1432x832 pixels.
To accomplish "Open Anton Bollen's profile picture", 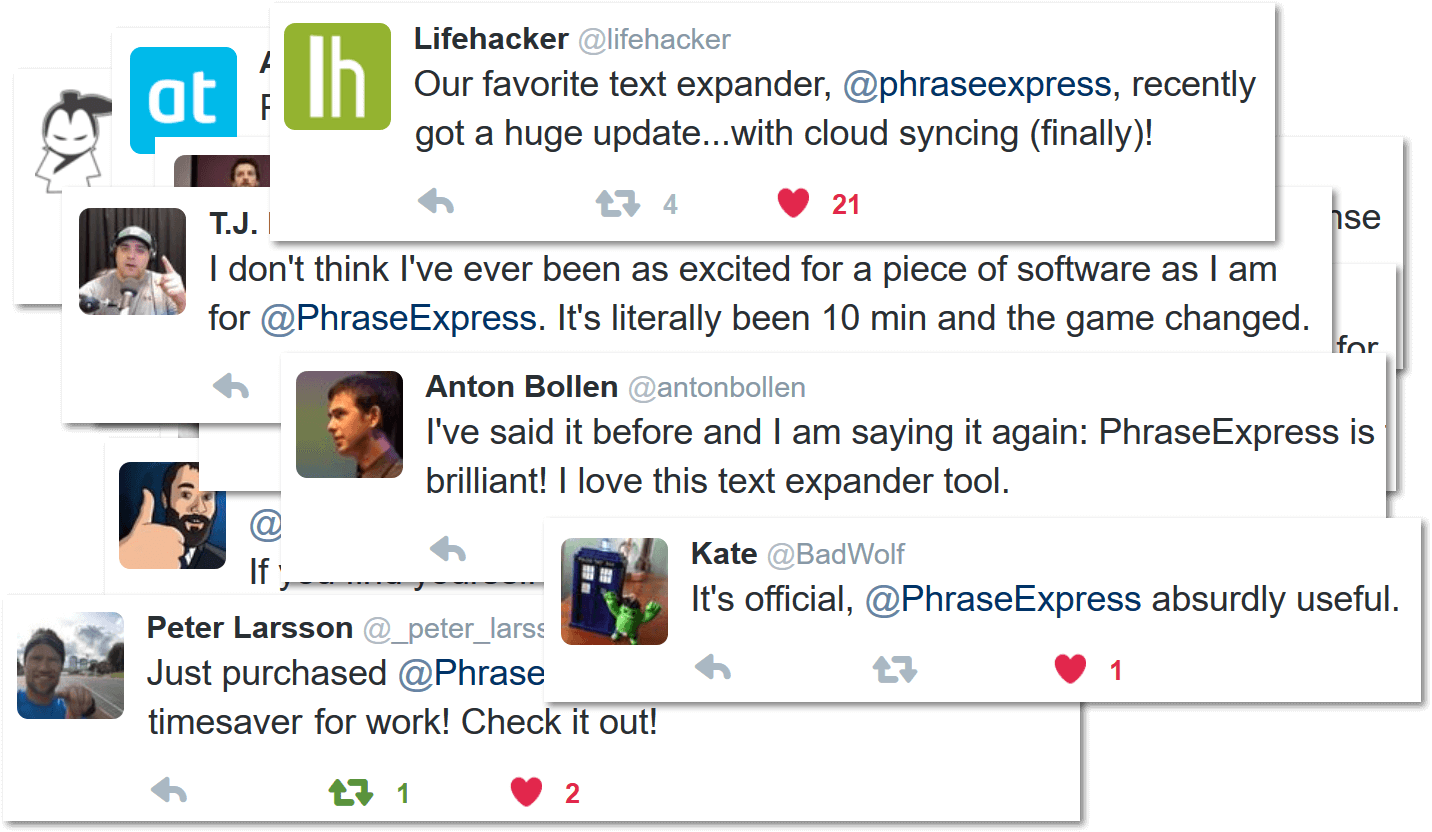I will coord(349,424).
